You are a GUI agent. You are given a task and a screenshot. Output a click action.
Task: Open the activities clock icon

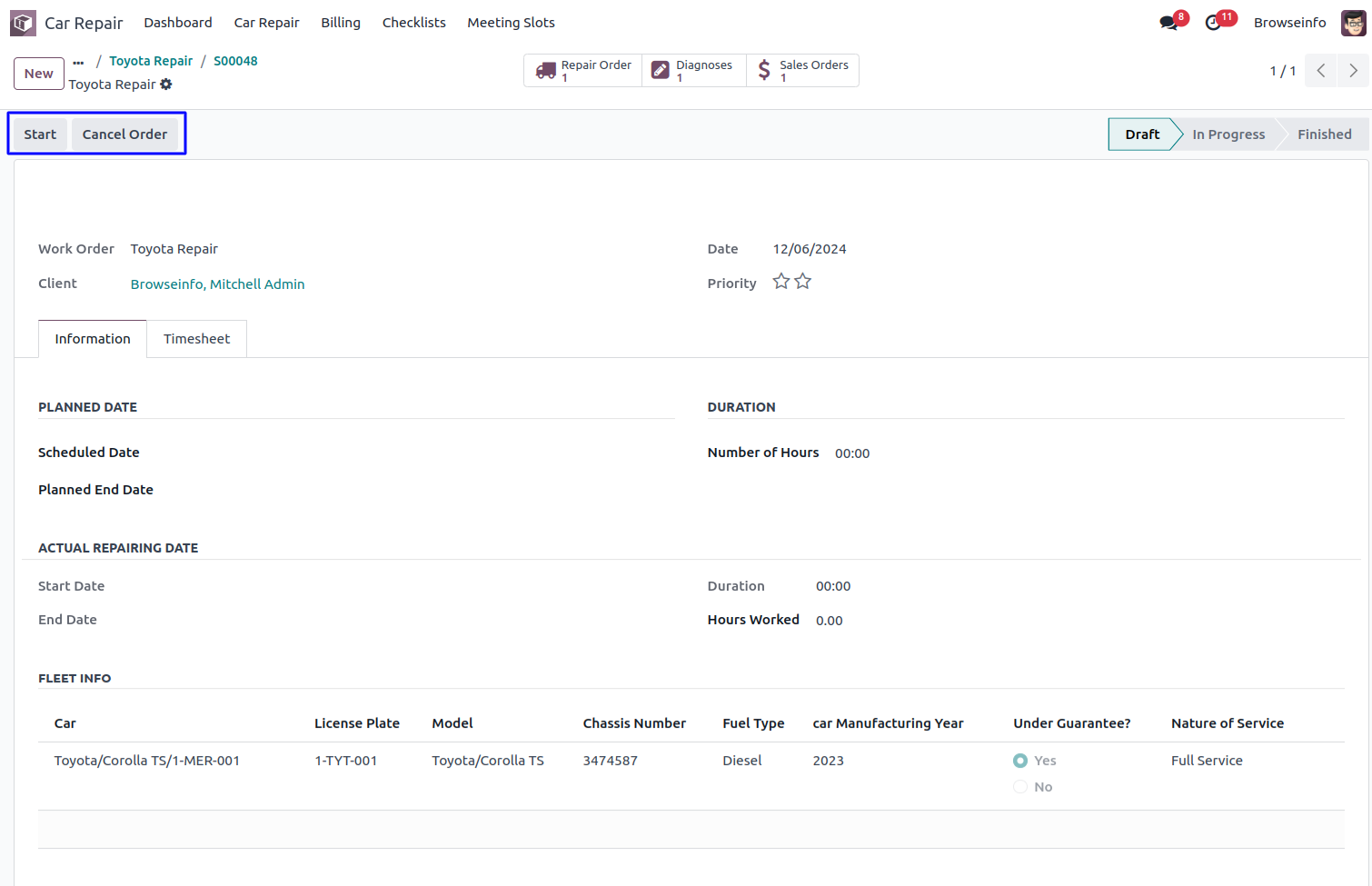1214,23
